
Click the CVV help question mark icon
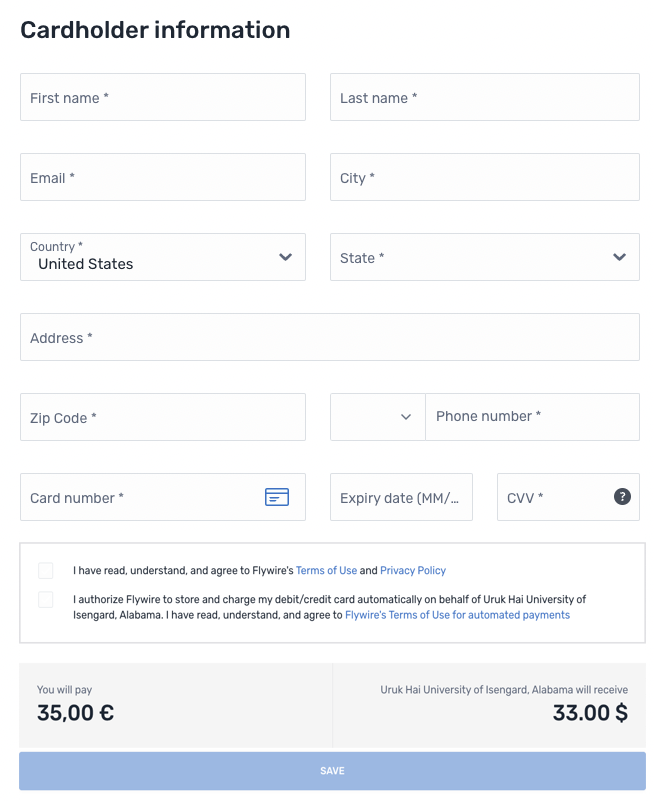coord(622,497)
